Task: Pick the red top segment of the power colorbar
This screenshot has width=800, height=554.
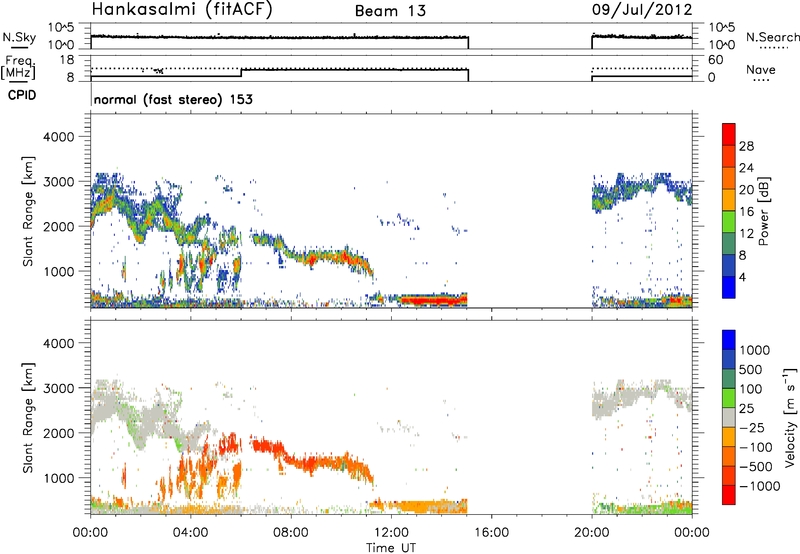Action: coord(729,135)
